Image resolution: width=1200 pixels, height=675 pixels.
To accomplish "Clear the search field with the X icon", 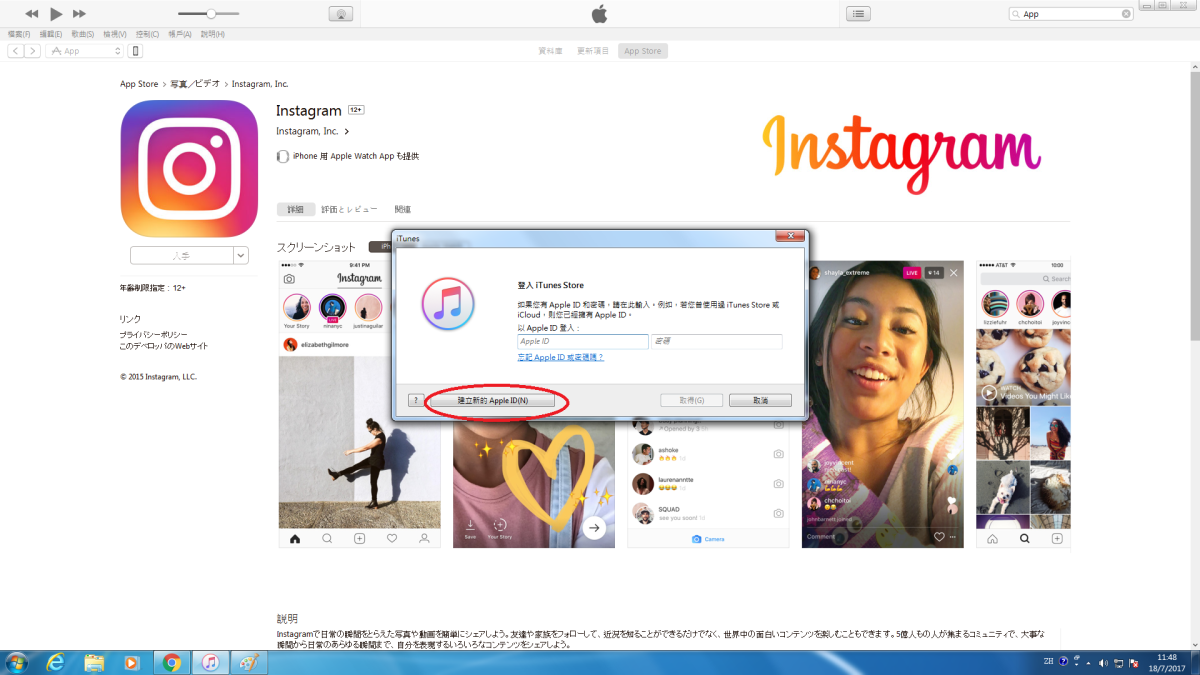I will click(1126, 14).
